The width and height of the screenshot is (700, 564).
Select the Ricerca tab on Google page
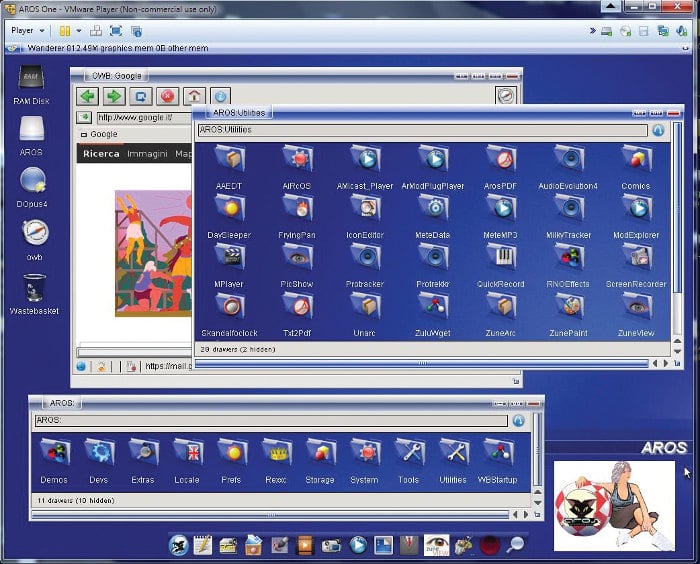point(101,154)
